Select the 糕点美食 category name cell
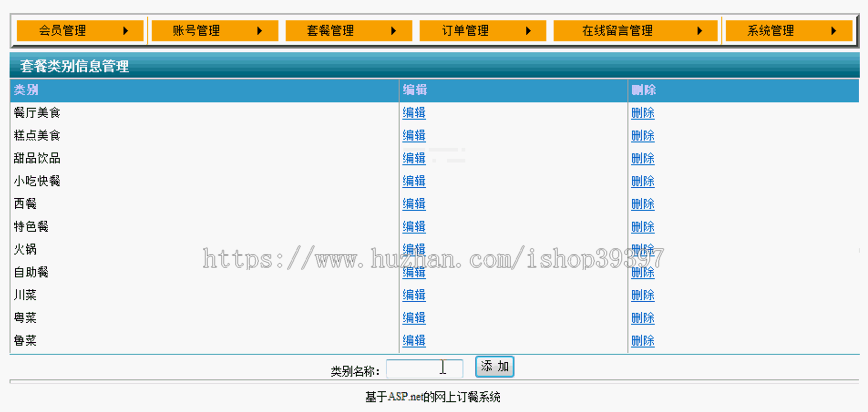 pos(205,136)
